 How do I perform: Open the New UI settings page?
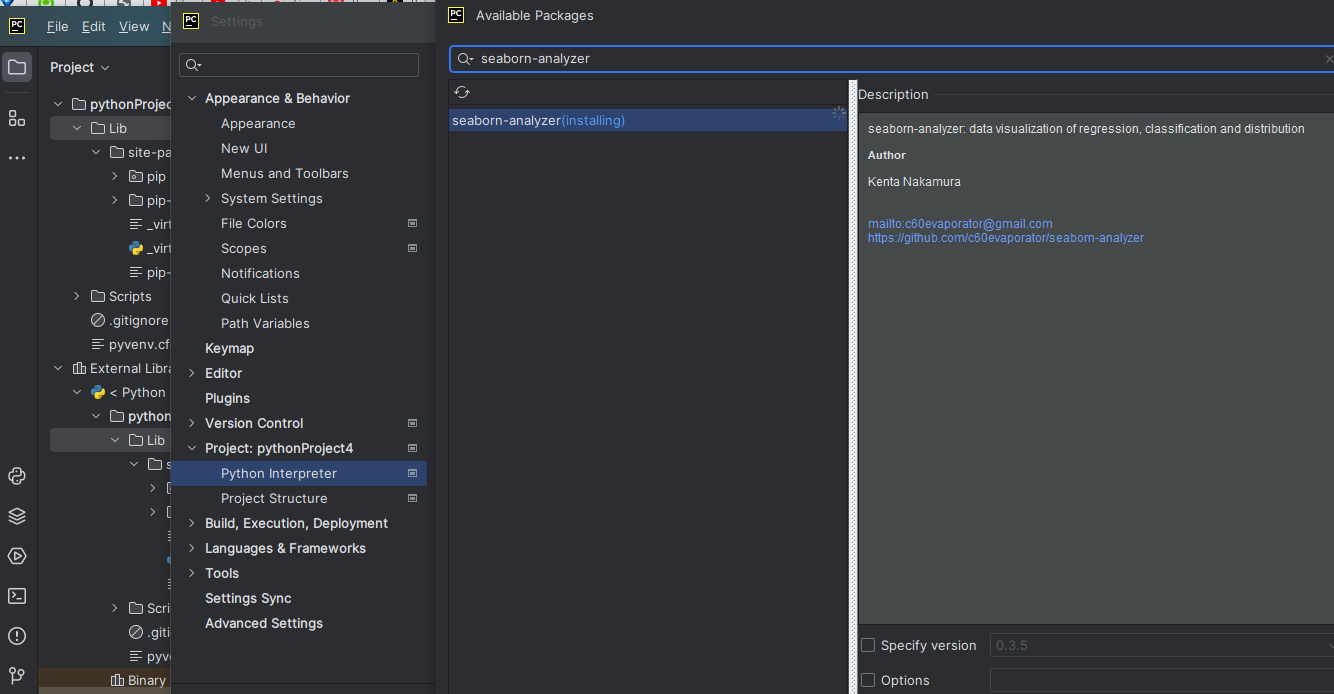coord(244,148)
